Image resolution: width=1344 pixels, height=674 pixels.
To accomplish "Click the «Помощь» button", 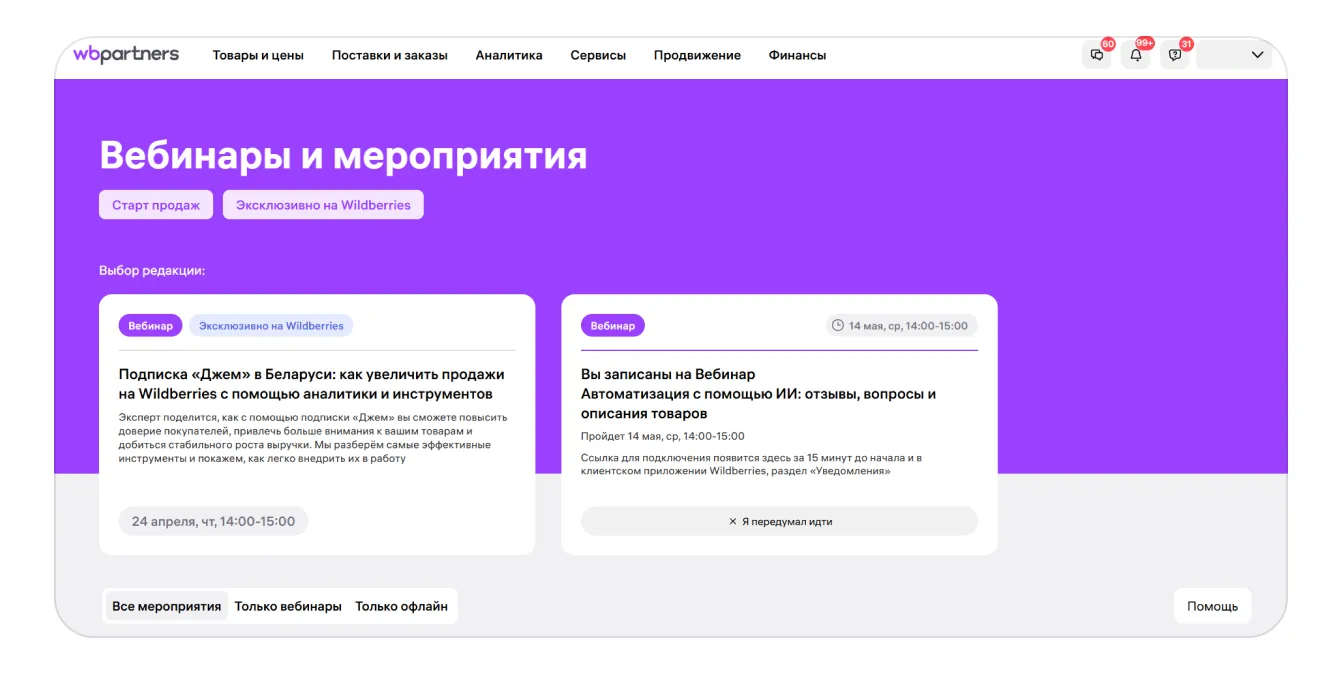I will tap(1212, 606).
